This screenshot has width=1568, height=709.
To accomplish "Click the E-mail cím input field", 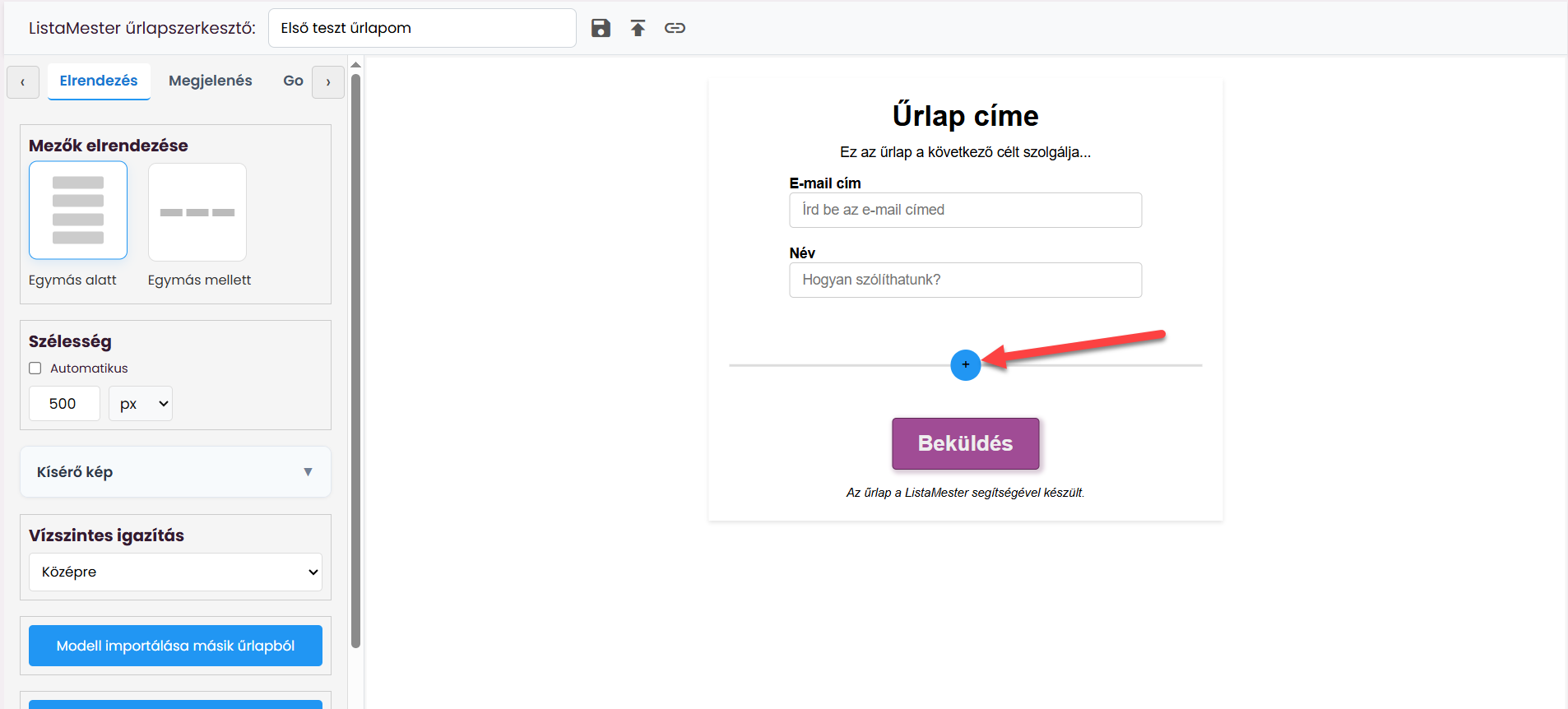I will coord(965,210).
